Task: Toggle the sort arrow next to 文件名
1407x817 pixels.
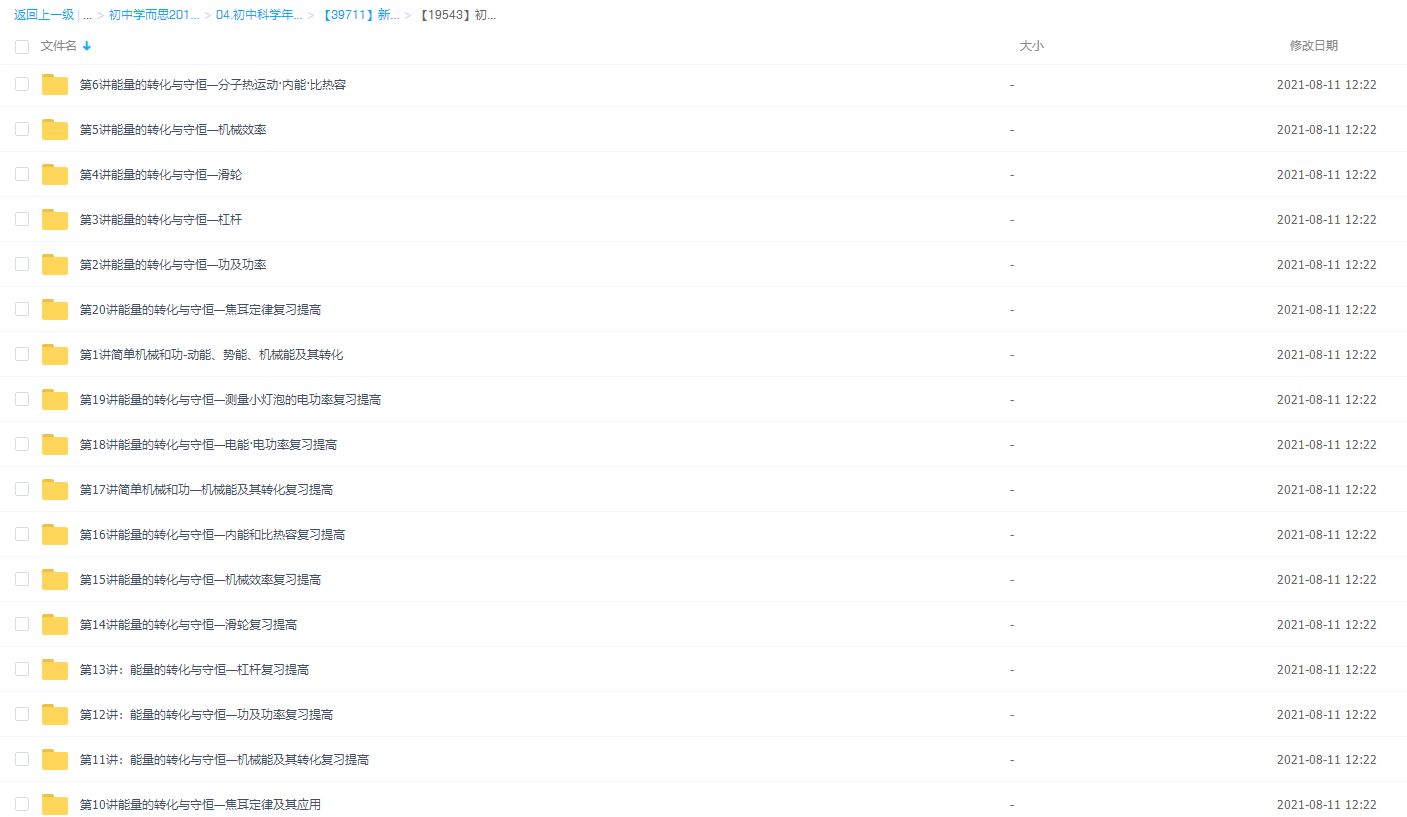Action: 87,45
